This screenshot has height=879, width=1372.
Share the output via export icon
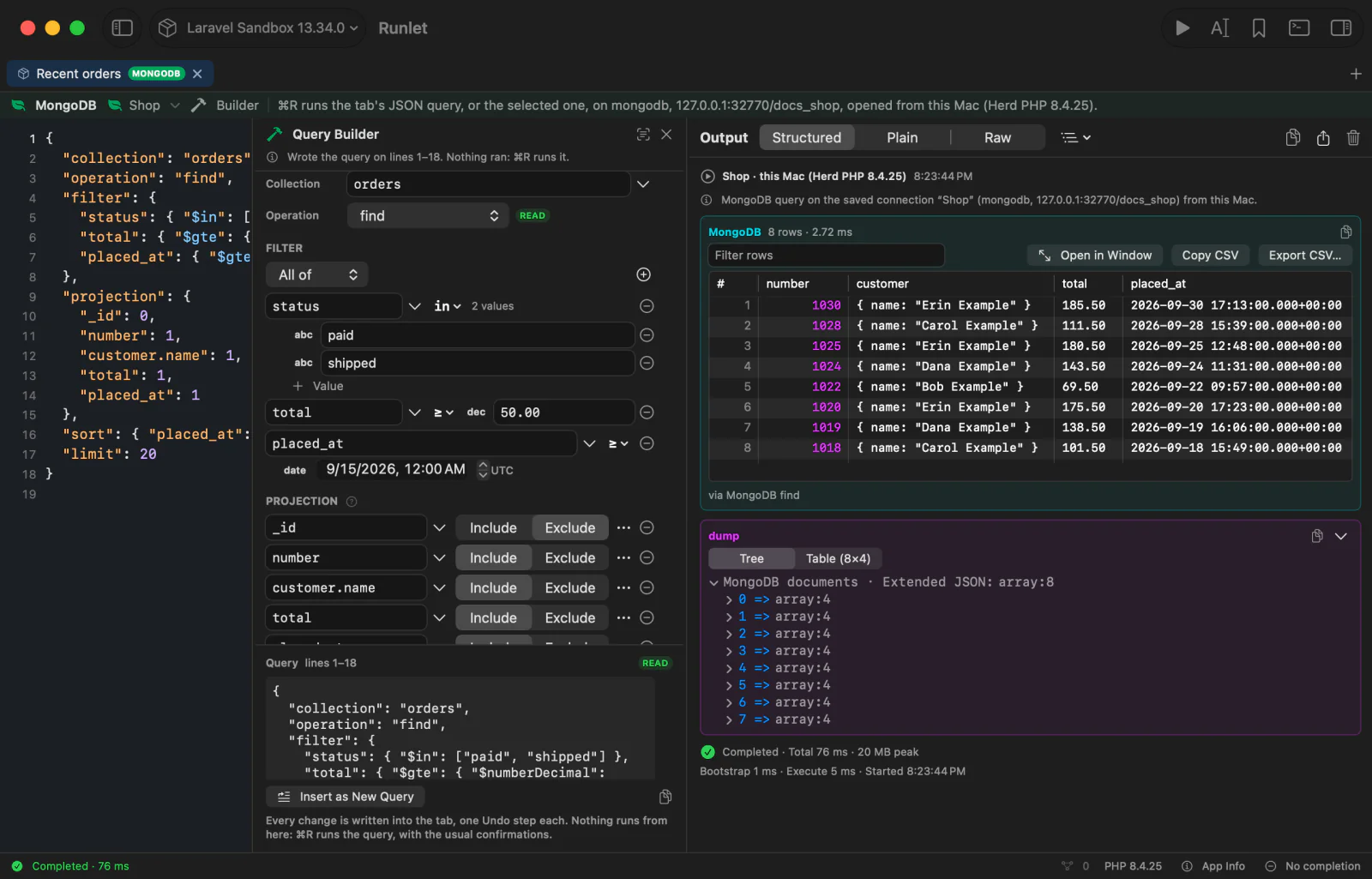pyautogui.click(x=1323, y=137)
